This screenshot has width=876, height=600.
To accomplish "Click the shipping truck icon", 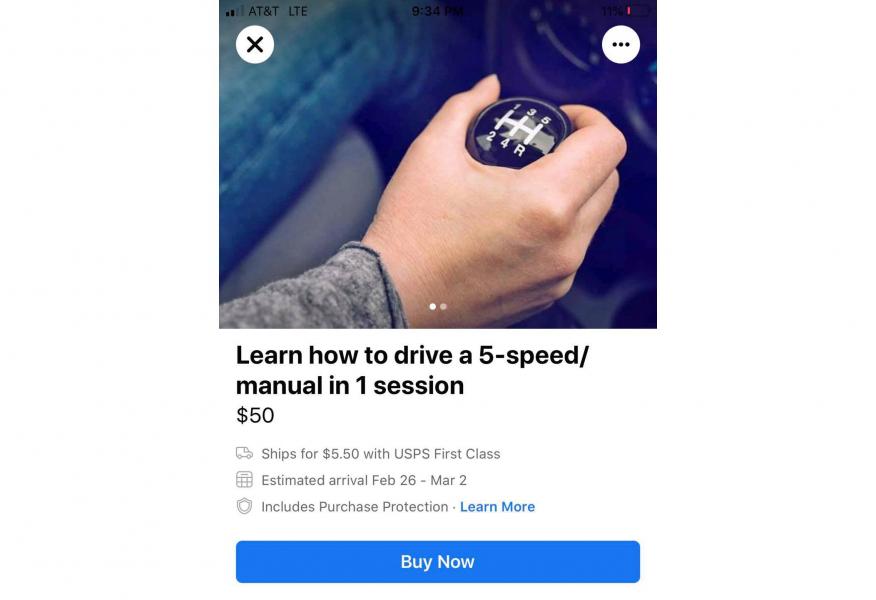I will tap(244, 453).
